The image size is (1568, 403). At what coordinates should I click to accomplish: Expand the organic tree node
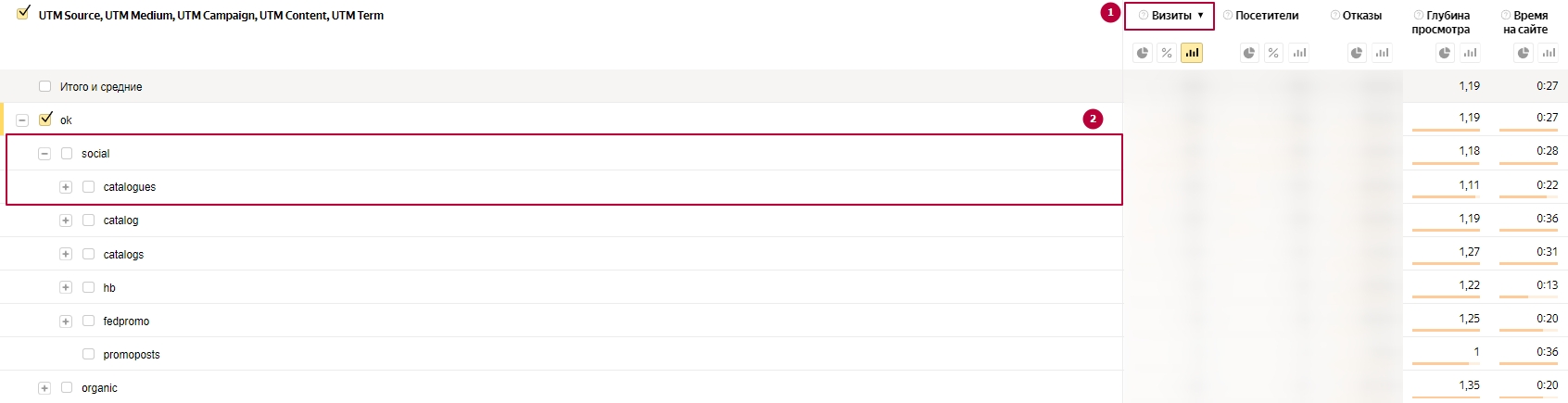44,388
